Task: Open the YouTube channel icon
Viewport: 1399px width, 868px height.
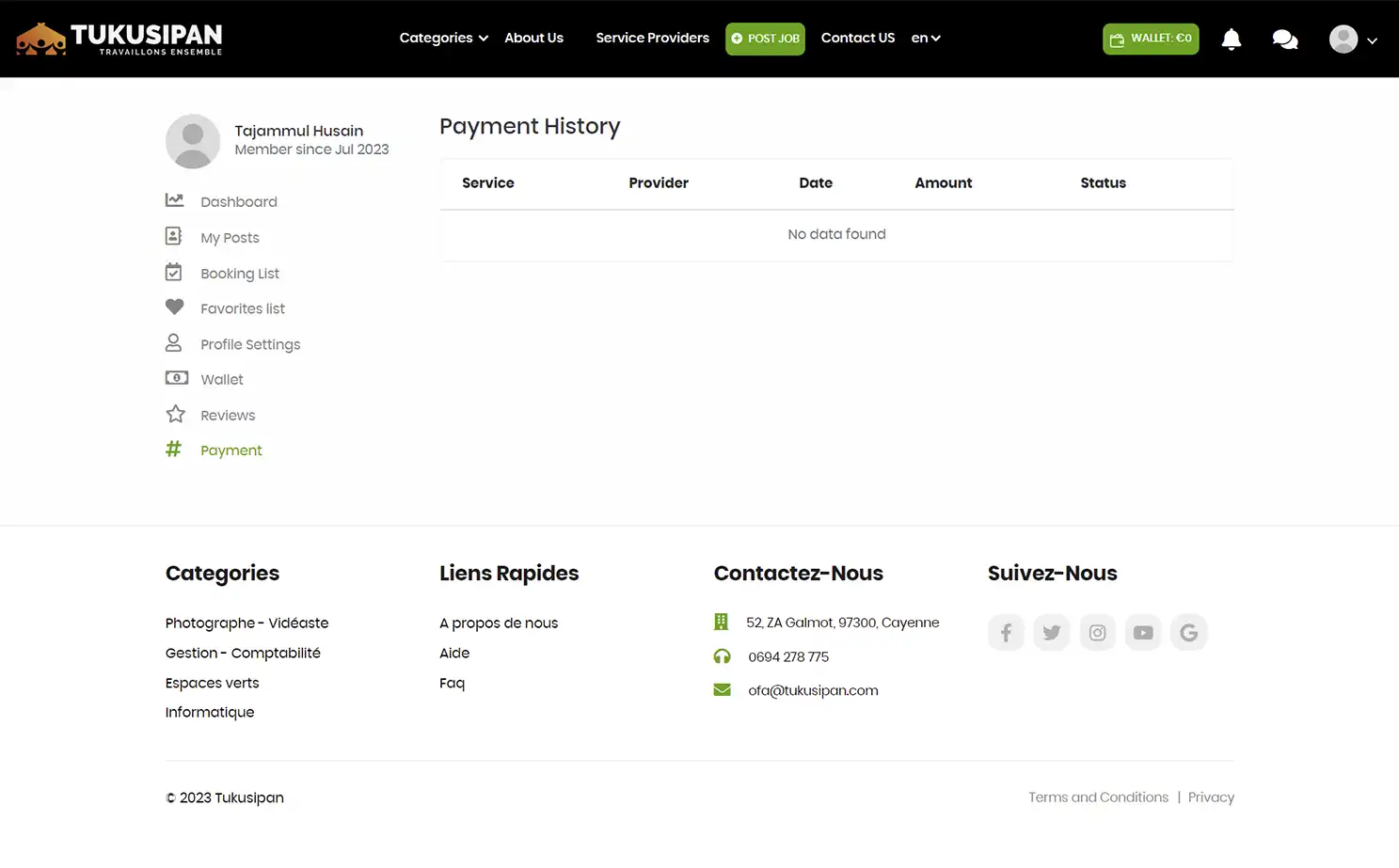Action: click(1143, 632)
